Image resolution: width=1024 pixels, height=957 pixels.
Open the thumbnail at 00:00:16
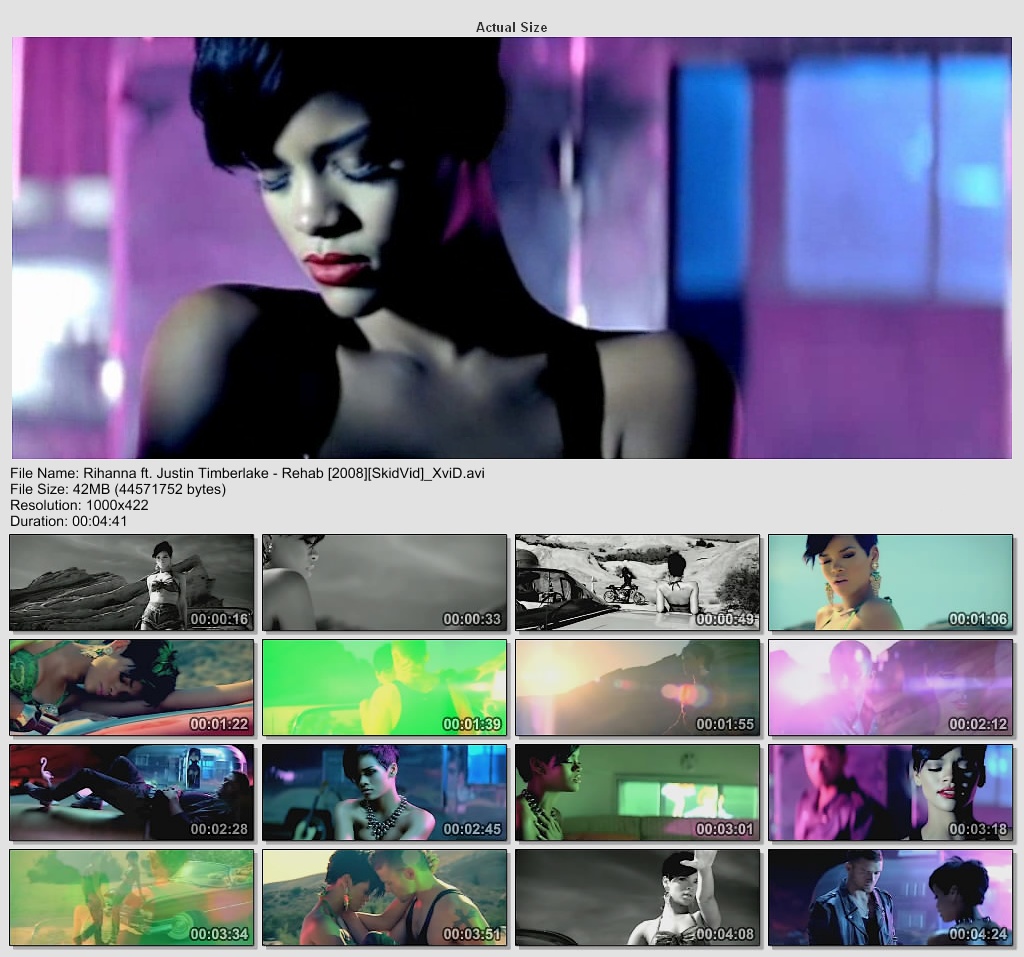132,583
